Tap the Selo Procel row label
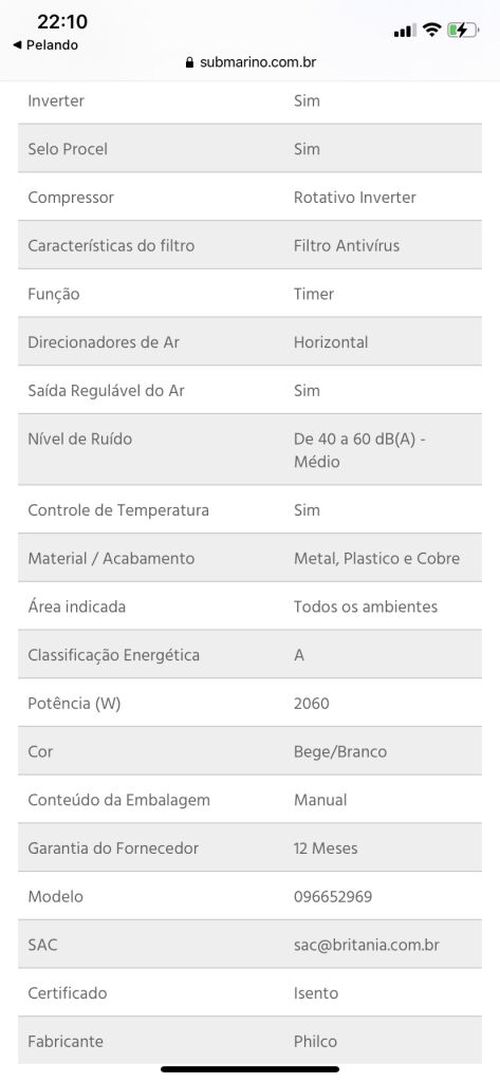Screen dimensions: 500x1082 (68, 149)
